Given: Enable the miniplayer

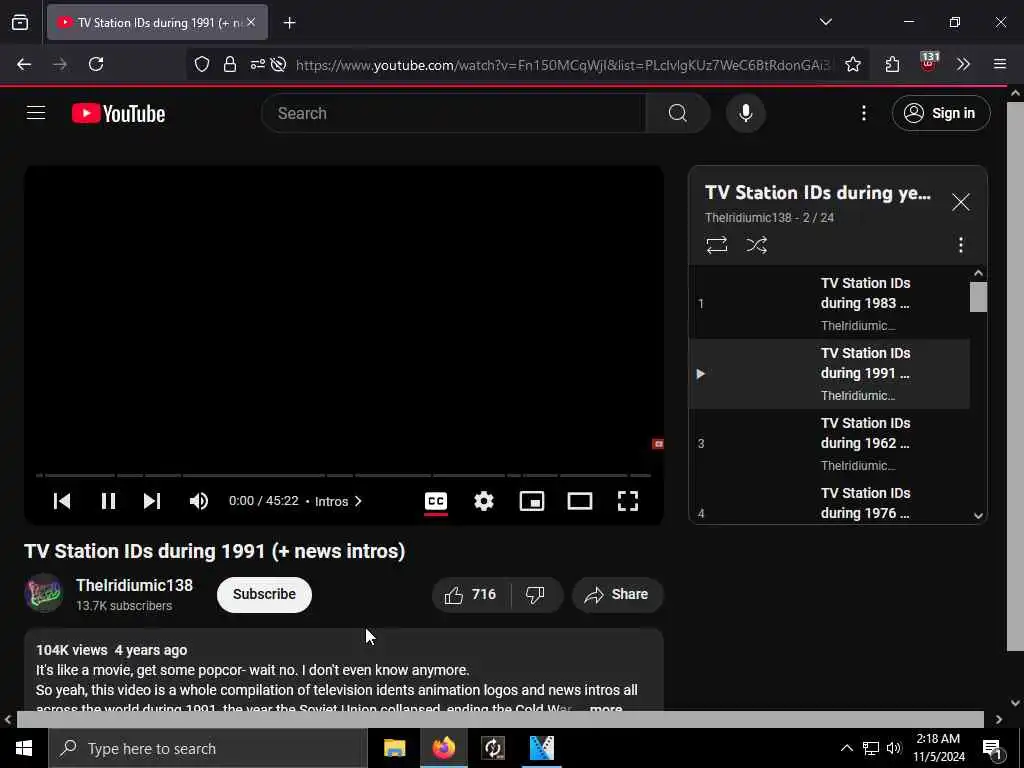Looking at the screenshot, I should tap(532, 501).
